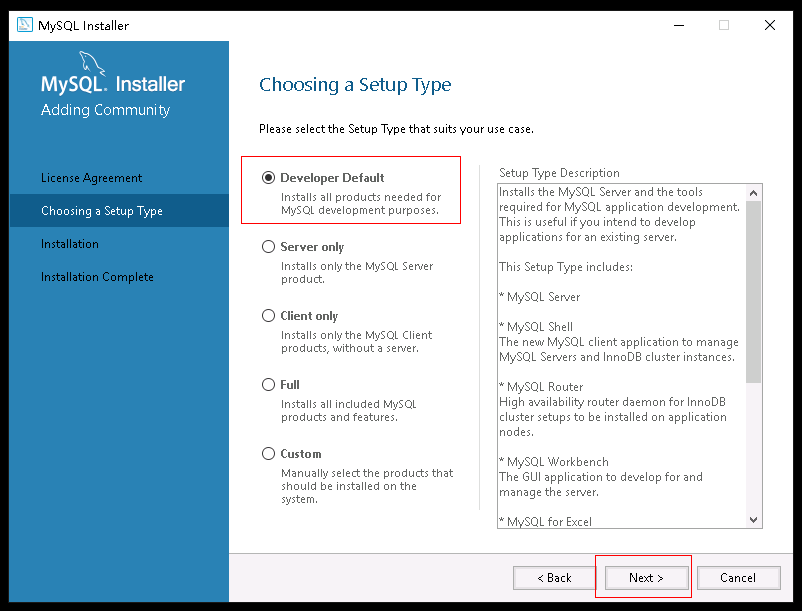The image size is (802, 611).
Task: Click 'Setup Type Description' label
Action: coord(559,173)
